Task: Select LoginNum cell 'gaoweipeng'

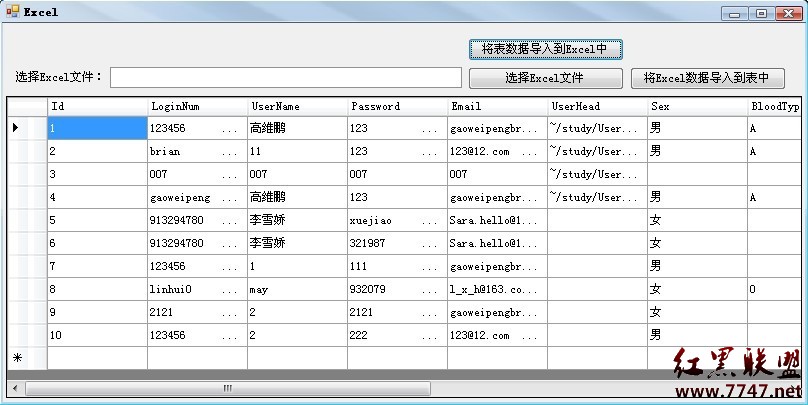Action: [197, 197]
